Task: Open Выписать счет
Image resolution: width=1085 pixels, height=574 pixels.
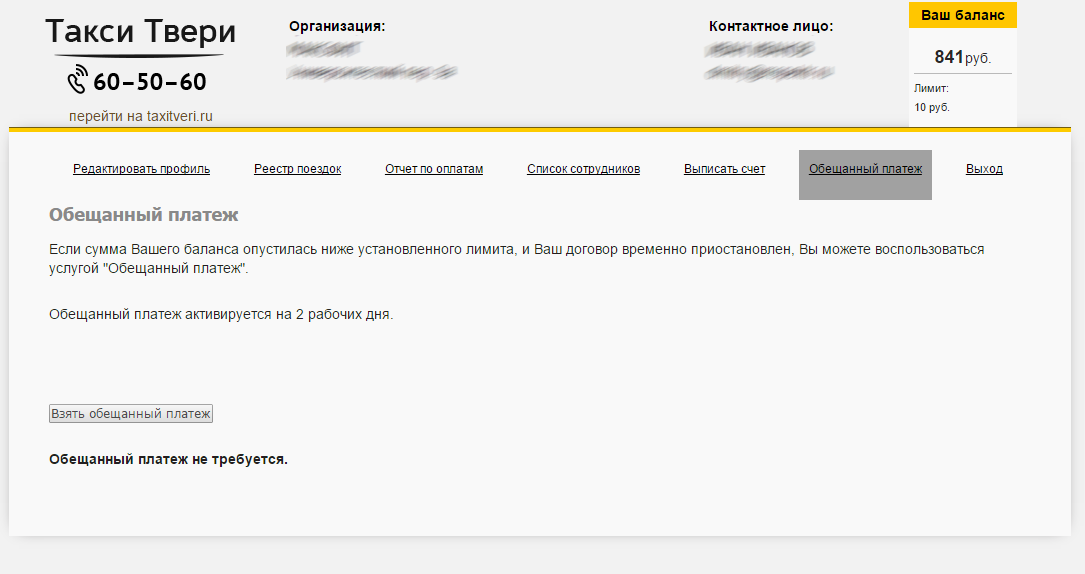Action: click(724, 169)
